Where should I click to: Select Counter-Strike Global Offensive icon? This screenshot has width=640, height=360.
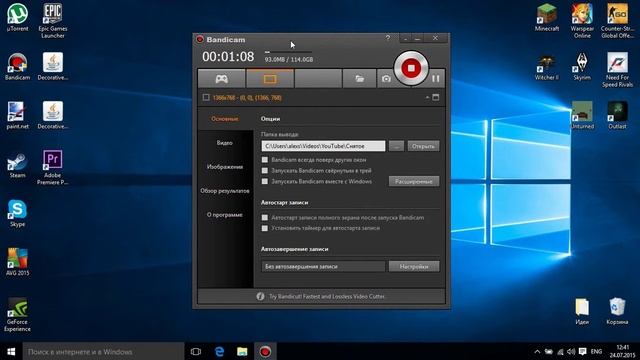(x=617, y=20)
